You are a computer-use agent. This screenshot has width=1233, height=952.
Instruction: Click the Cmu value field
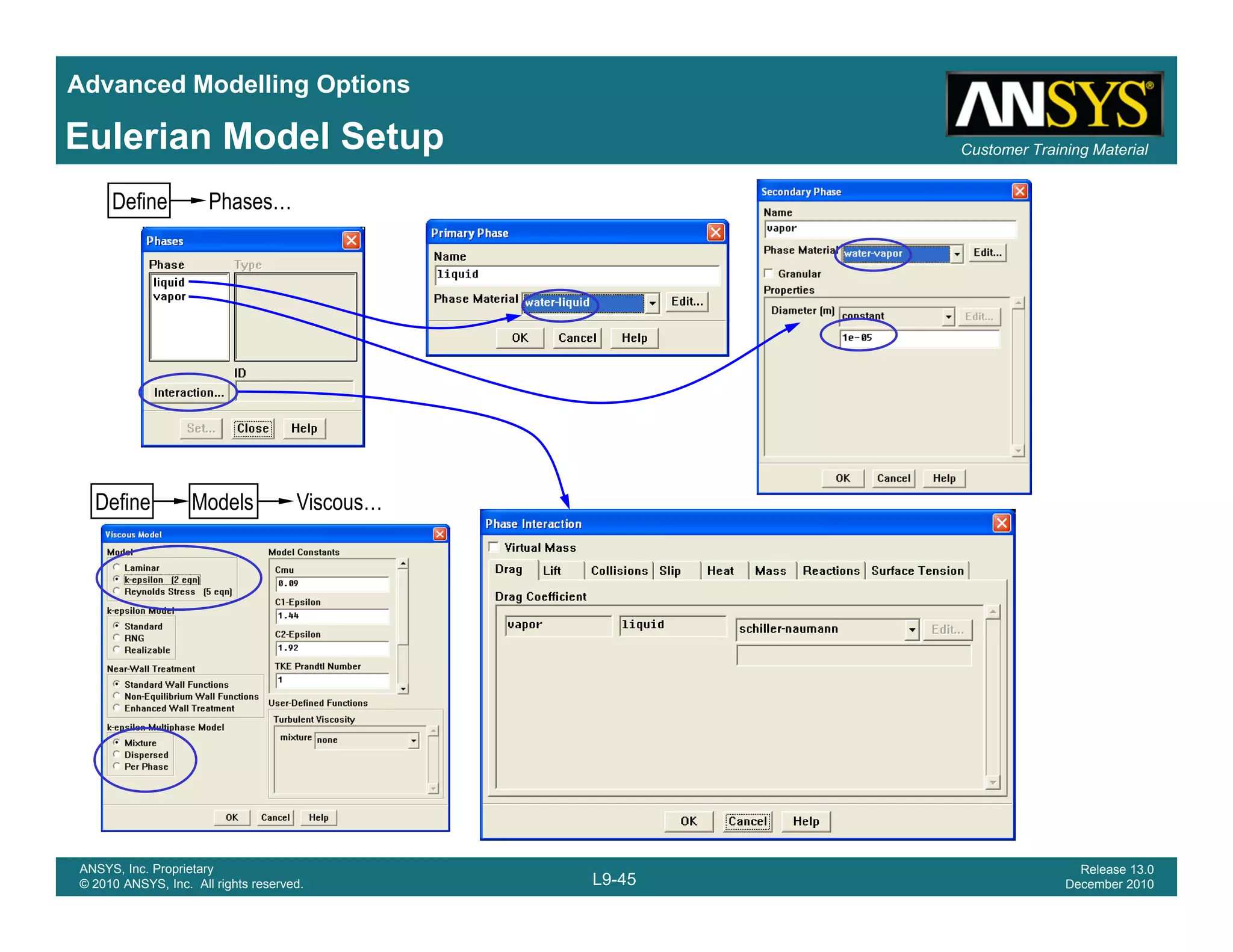332,584
